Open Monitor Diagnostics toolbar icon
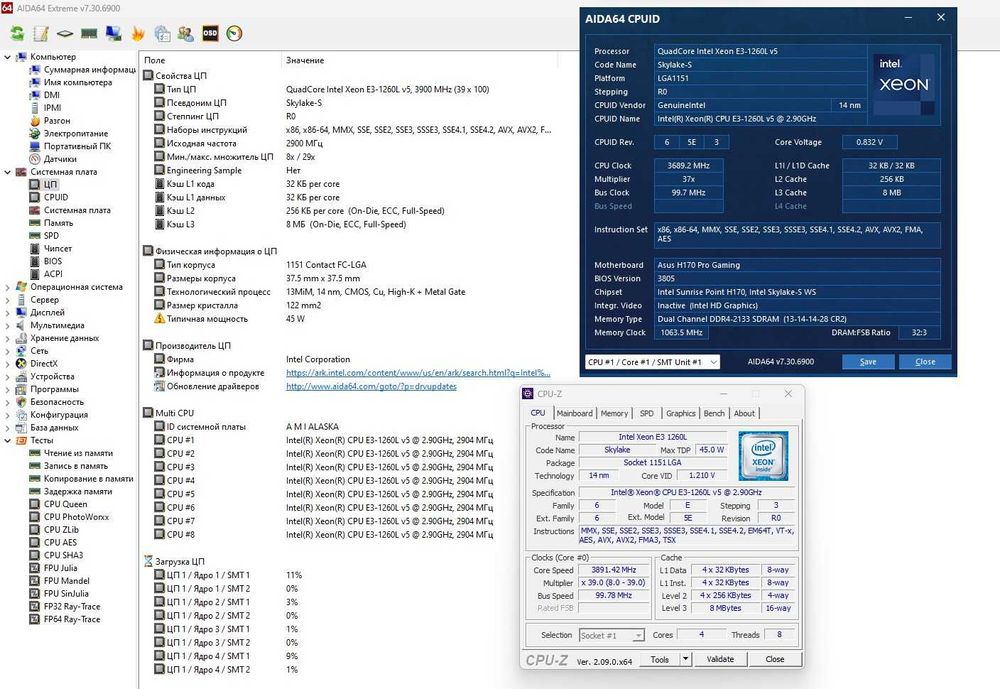Viewport: 1000px width, 689px height. (x=114, y=33)
